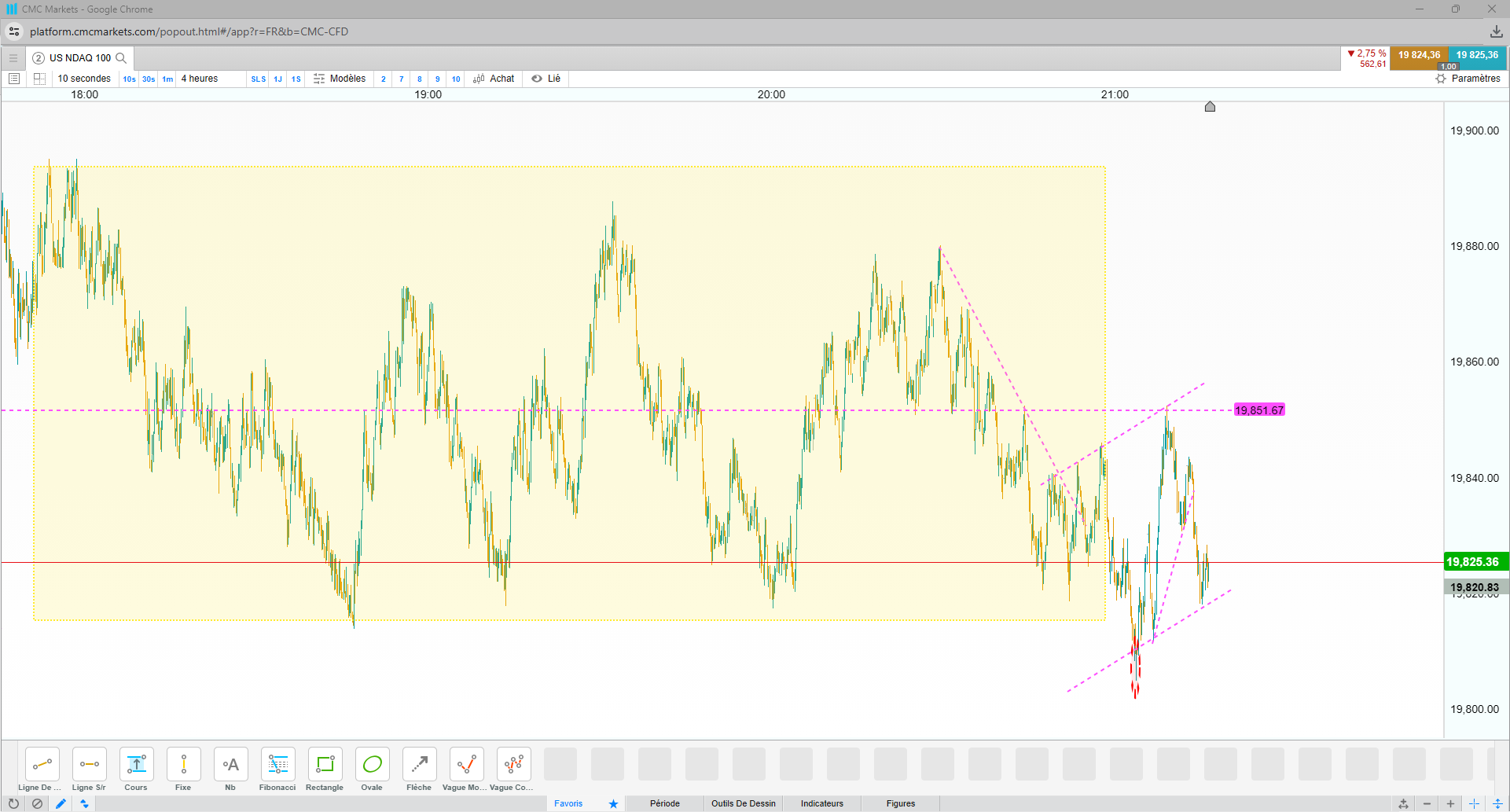Select the Ligne S/r drawing tool
The width and height of the screenshot is (1510, 812).
[90, 764]
